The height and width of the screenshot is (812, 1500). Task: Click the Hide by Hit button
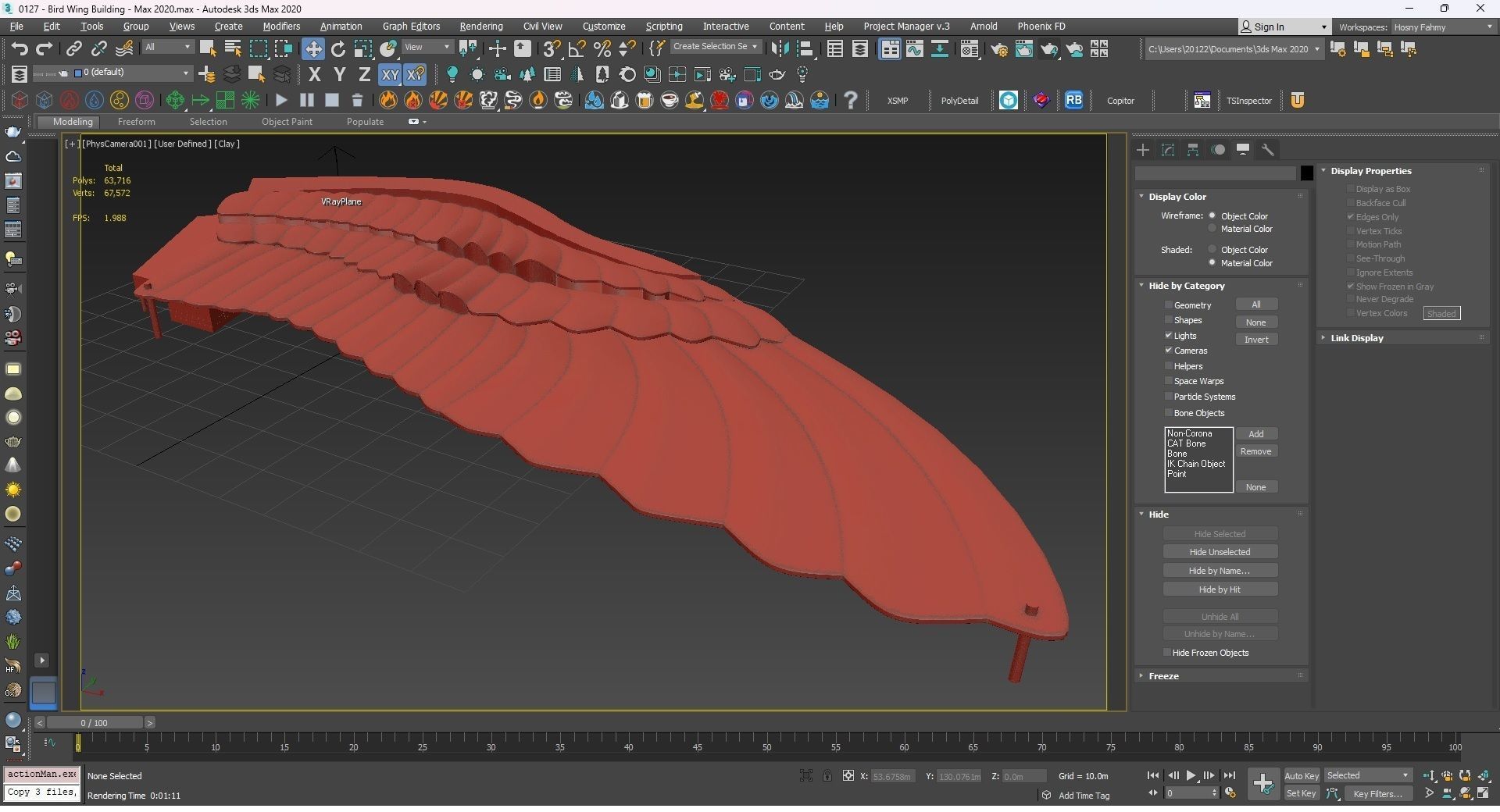click(1220, 589)
